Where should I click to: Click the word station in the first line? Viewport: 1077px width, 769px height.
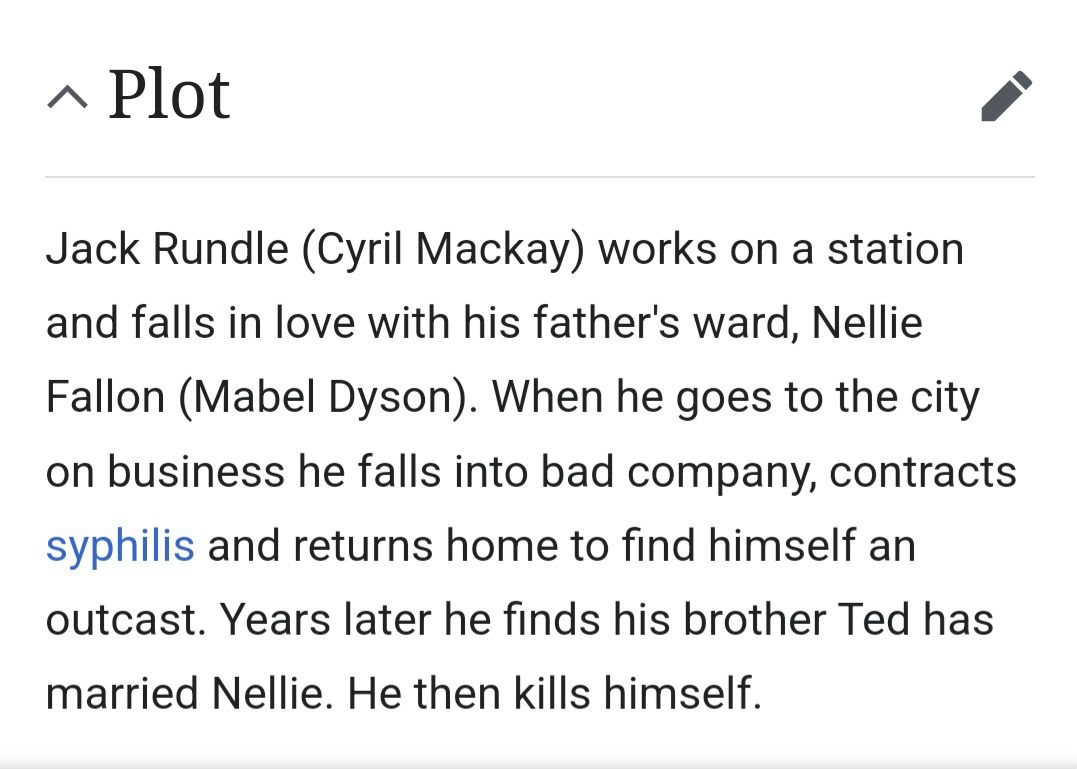[x=893, y=249]
